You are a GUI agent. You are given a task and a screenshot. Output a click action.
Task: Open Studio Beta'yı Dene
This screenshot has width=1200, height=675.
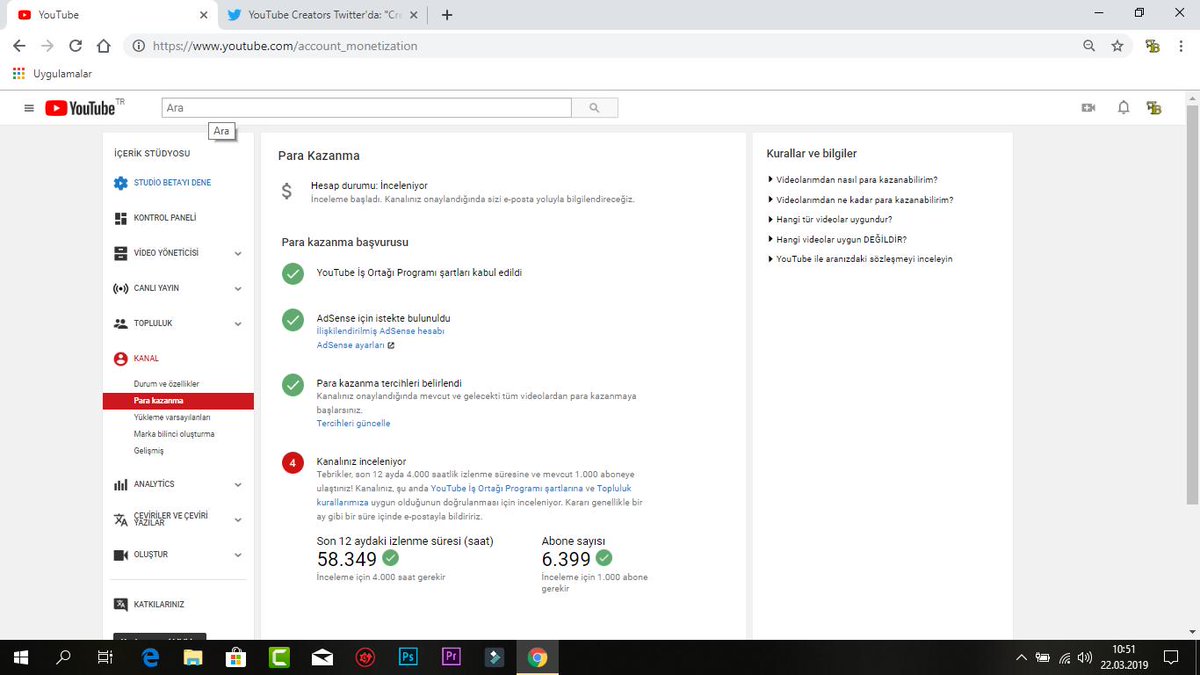click(172, 183)
